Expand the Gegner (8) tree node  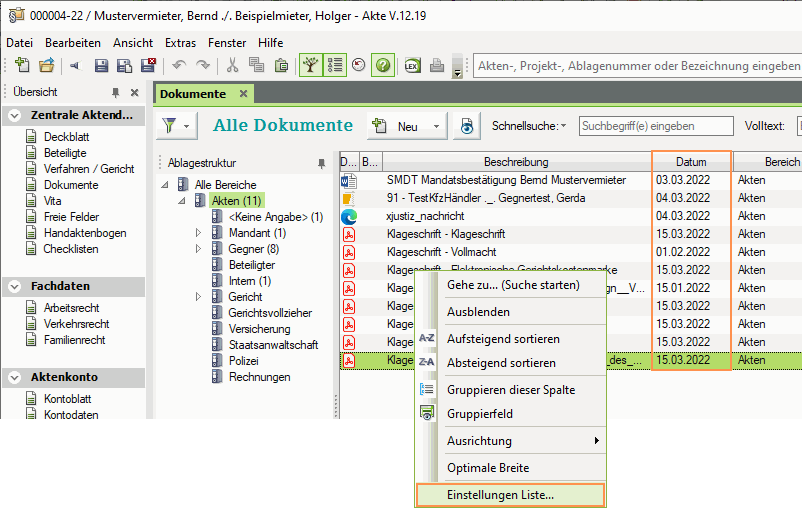(x=198, y=249)
